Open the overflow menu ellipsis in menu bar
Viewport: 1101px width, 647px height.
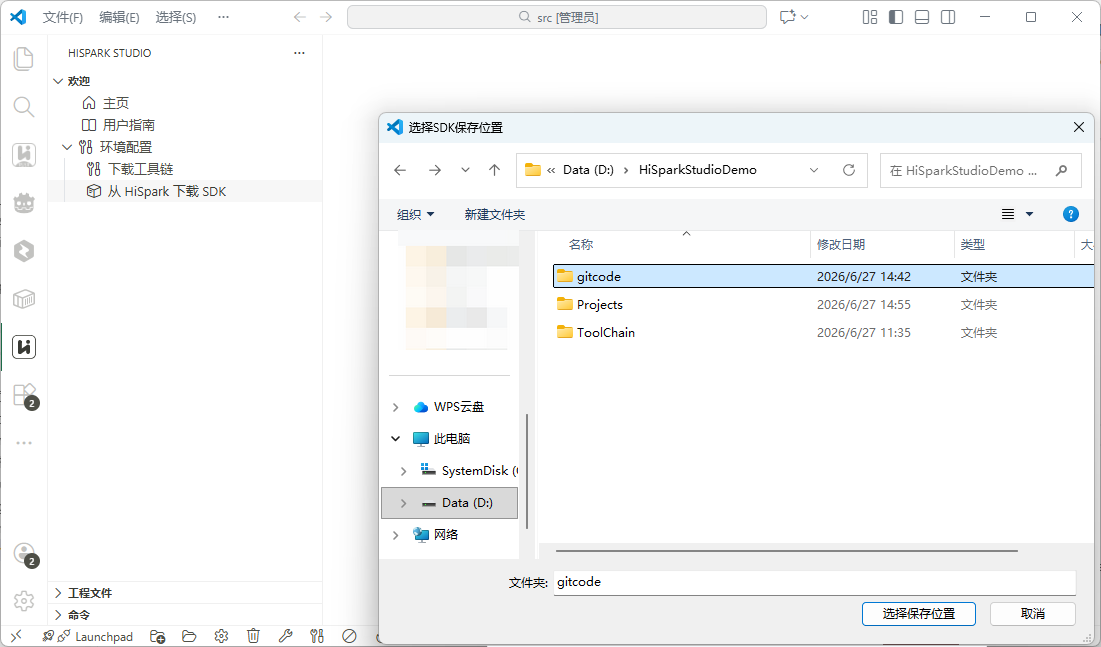[x=223, y=17]
